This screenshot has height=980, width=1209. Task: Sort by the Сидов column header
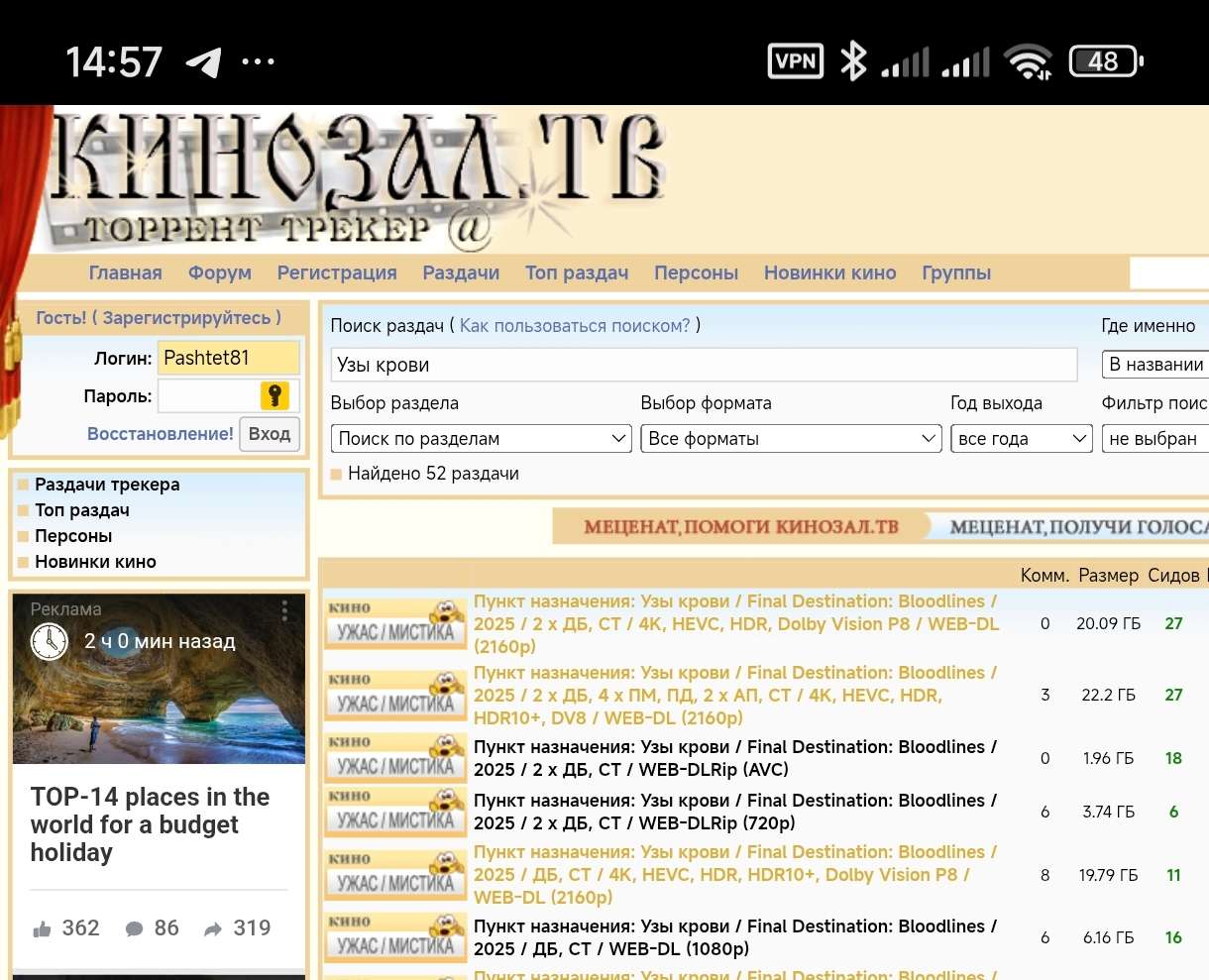(1174, 576)
